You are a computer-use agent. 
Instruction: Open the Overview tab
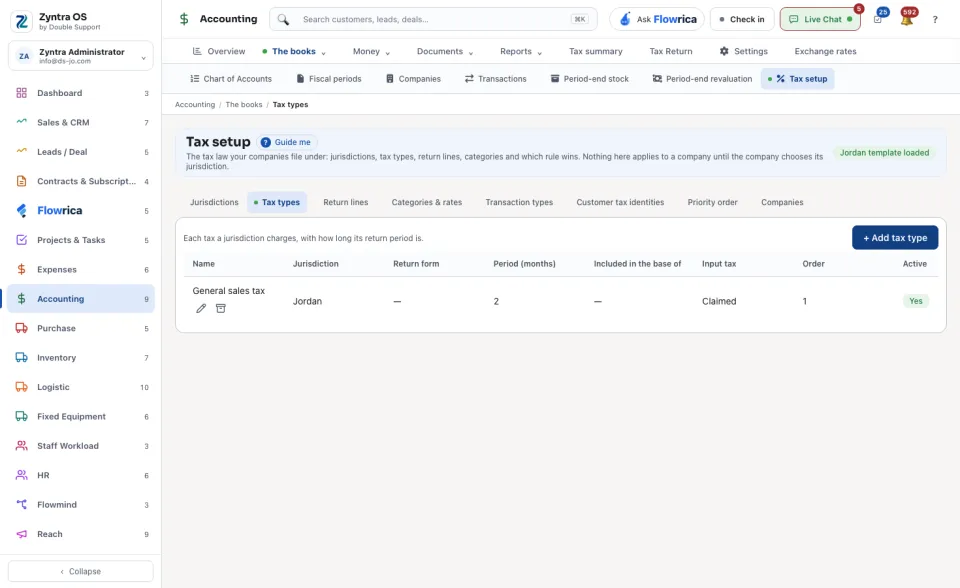pyautogui.click(x=219, y=51)
